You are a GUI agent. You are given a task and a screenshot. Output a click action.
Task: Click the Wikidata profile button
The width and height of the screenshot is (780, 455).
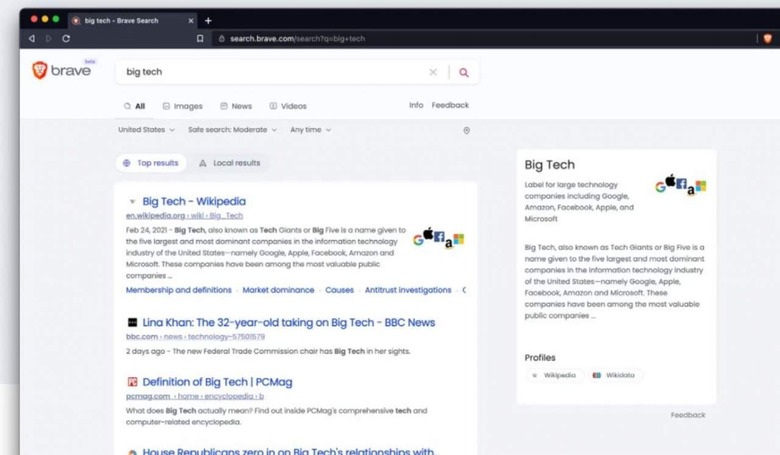coord(613,375)
